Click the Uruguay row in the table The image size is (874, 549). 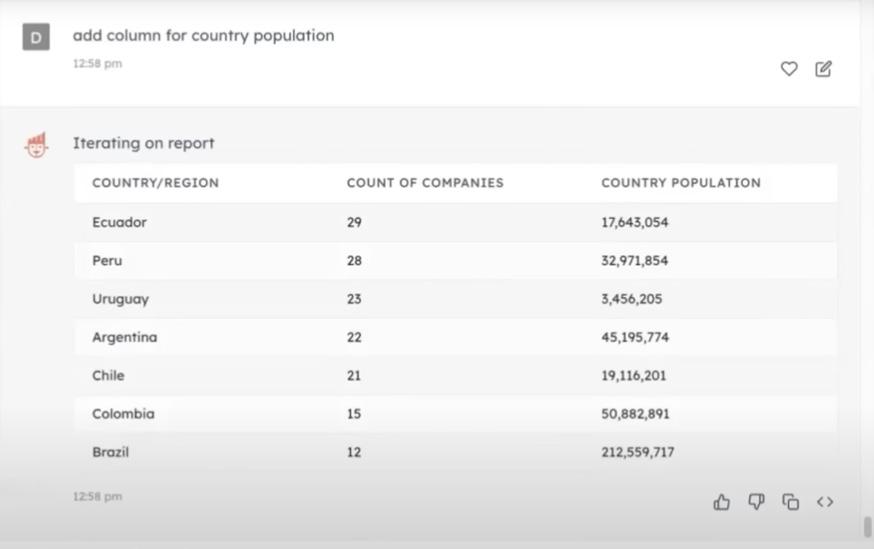coord(455,299)
